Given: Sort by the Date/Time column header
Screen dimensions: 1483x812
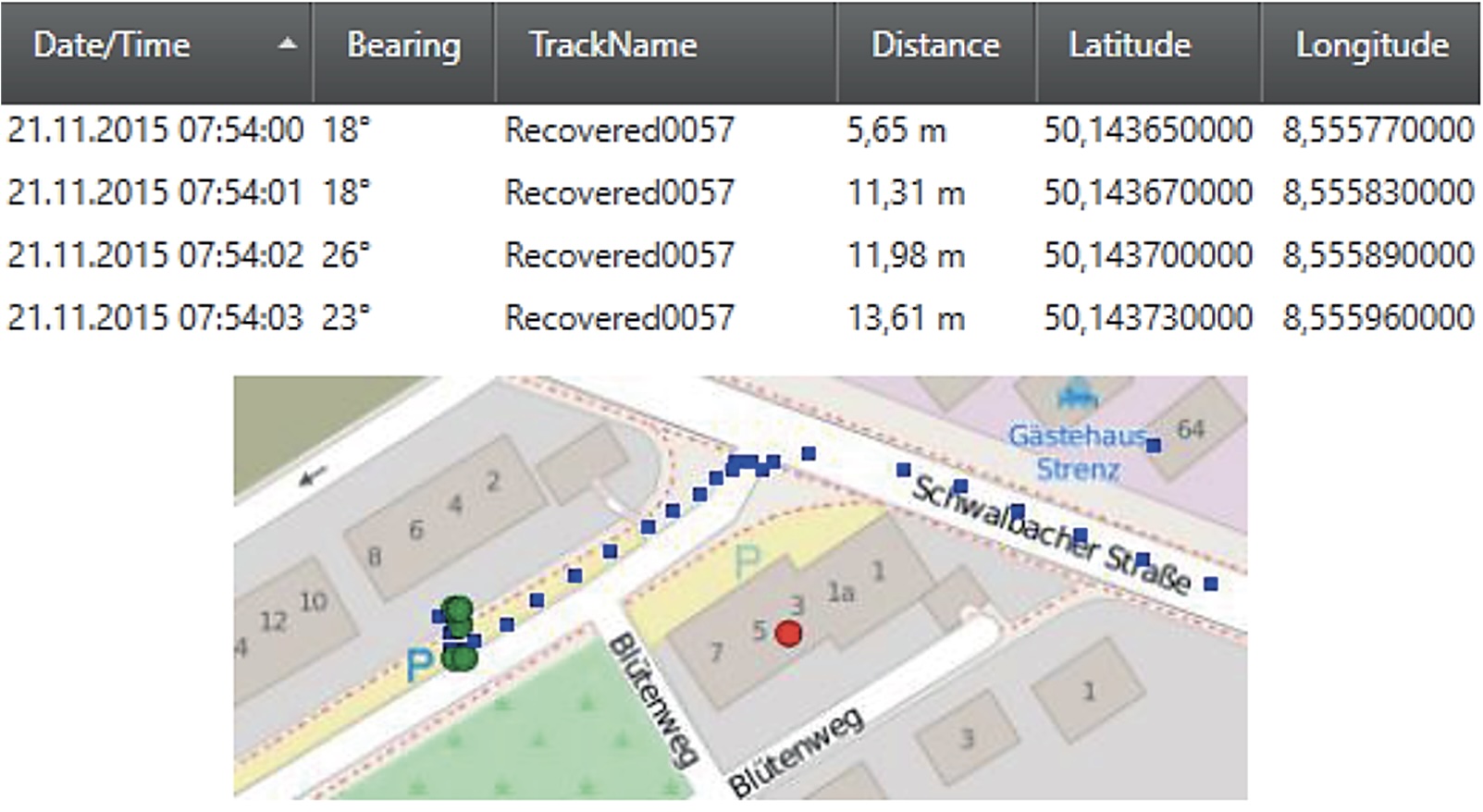Looking at the screenshot, I should click(156, 52).
